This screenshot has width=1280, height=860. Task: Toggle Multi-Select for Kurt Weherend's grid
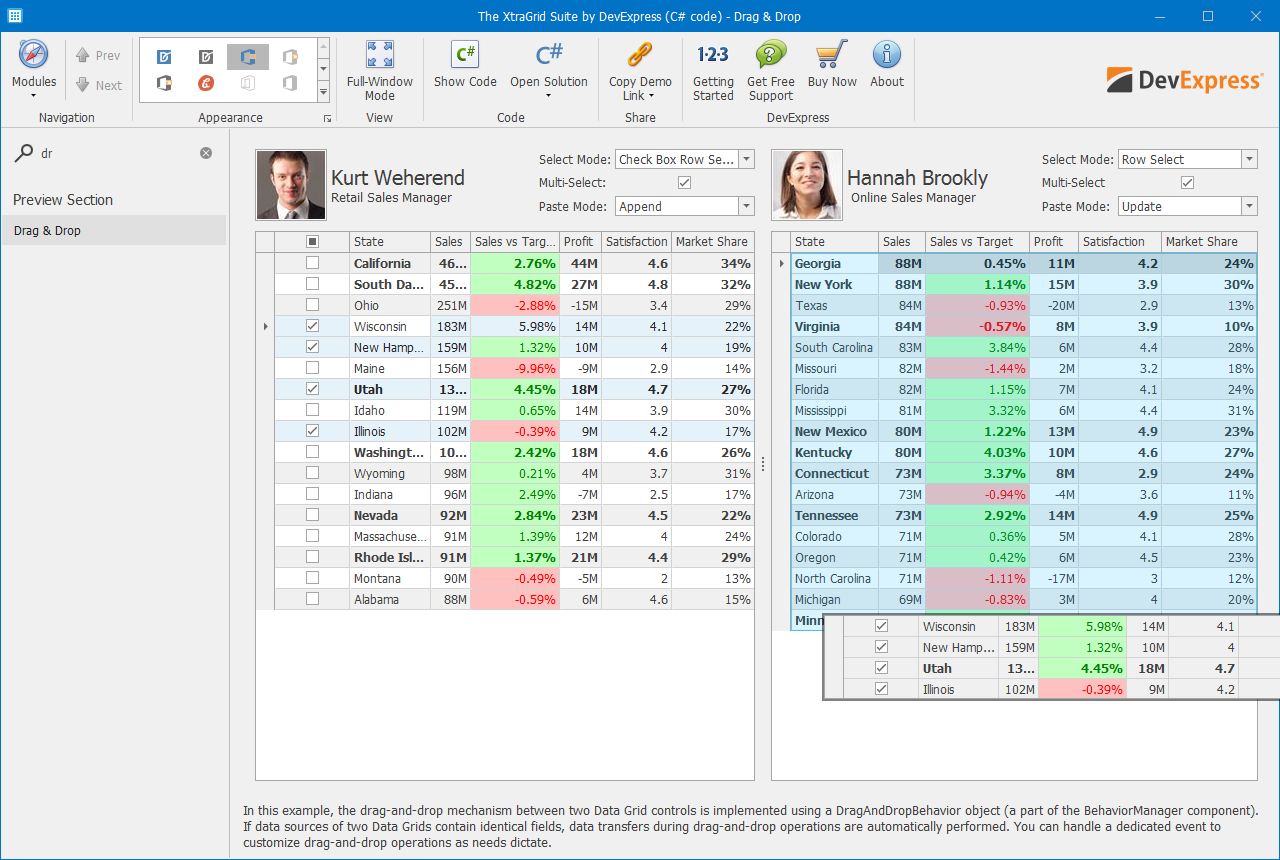tap(685, 182)
